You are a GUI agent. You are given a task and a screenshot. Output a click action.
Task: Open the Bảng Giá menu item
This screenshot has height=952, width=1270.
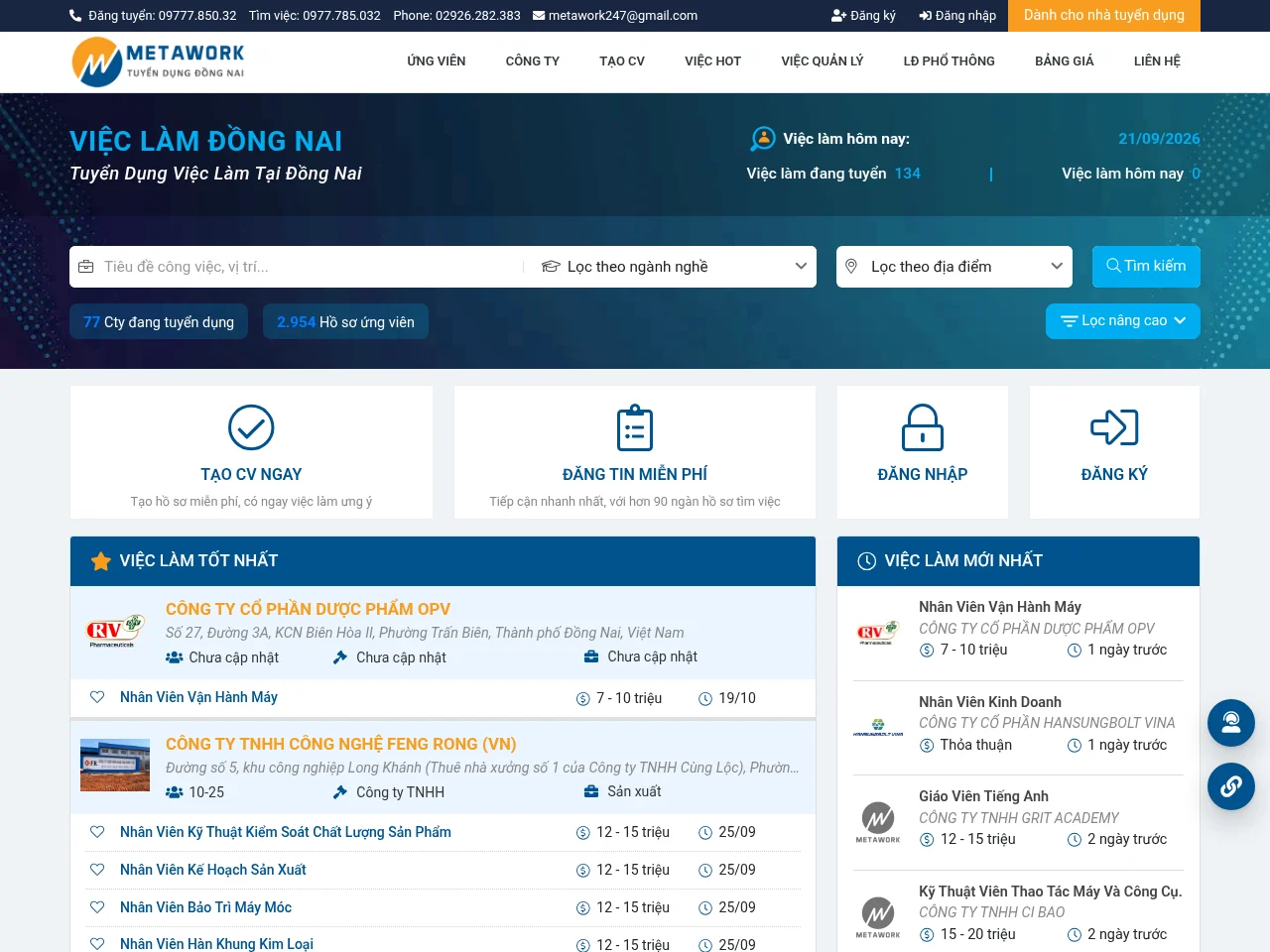tap(1065, 61)
